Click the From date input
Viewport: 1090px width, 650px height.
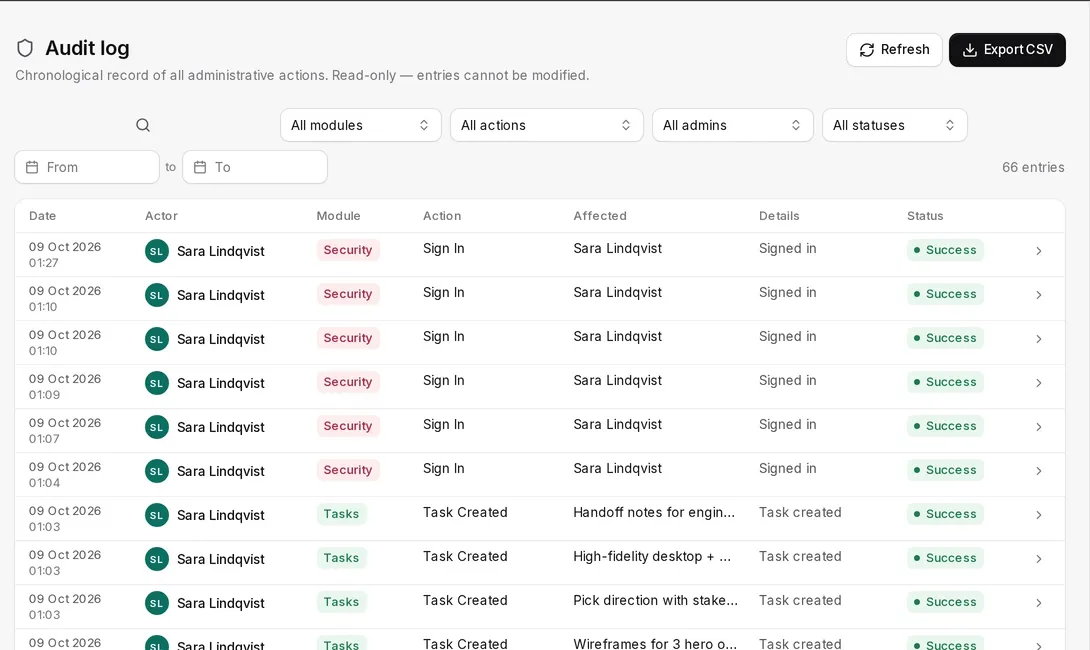tap(87, 167)
